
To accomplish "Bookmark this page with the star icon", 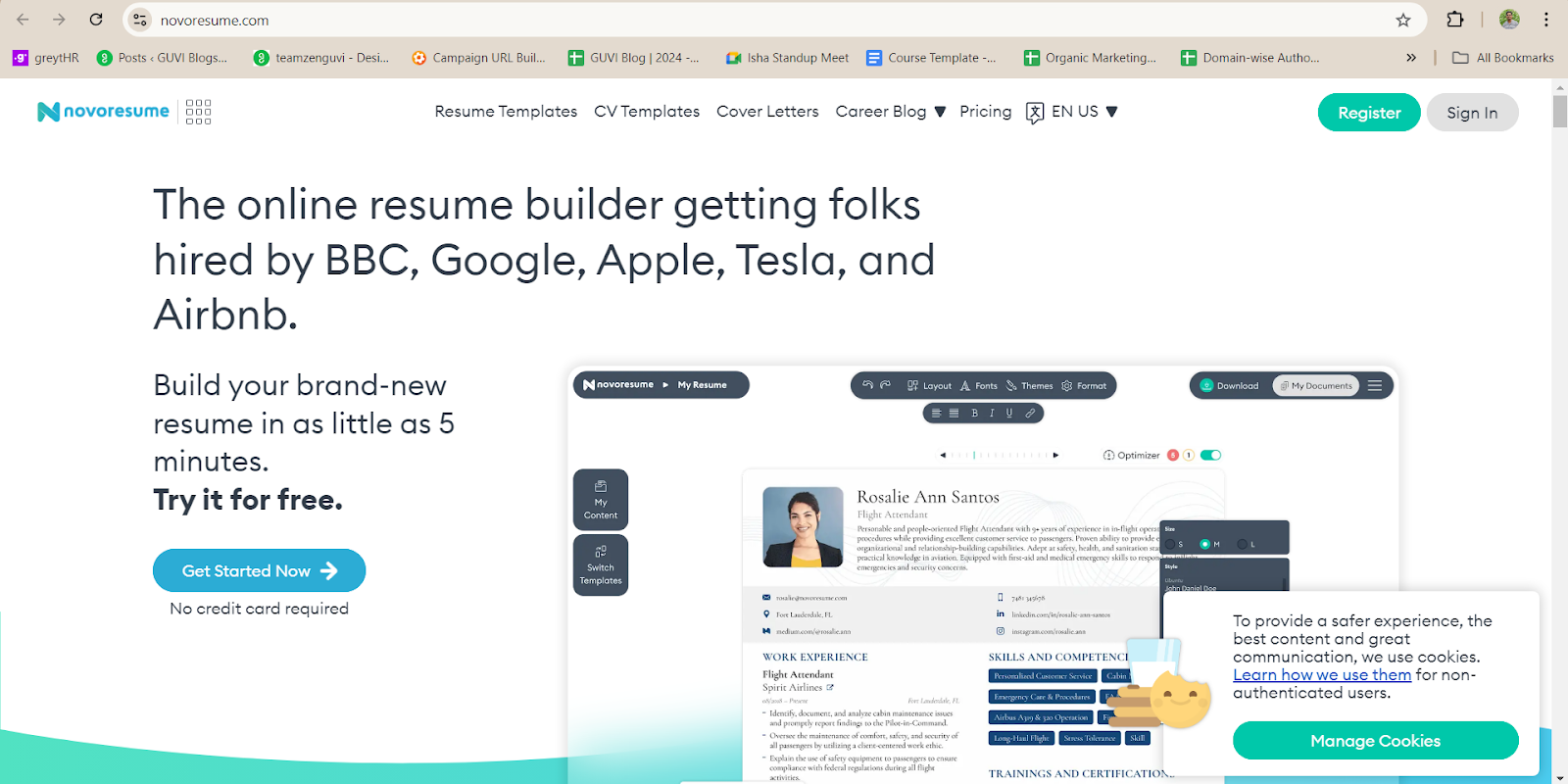I will (1403, 20).
